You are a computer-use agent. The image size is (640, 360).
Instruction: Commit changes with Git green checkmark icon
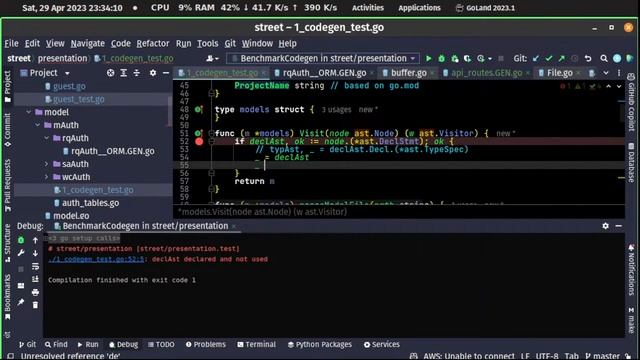tap(549, 59)
